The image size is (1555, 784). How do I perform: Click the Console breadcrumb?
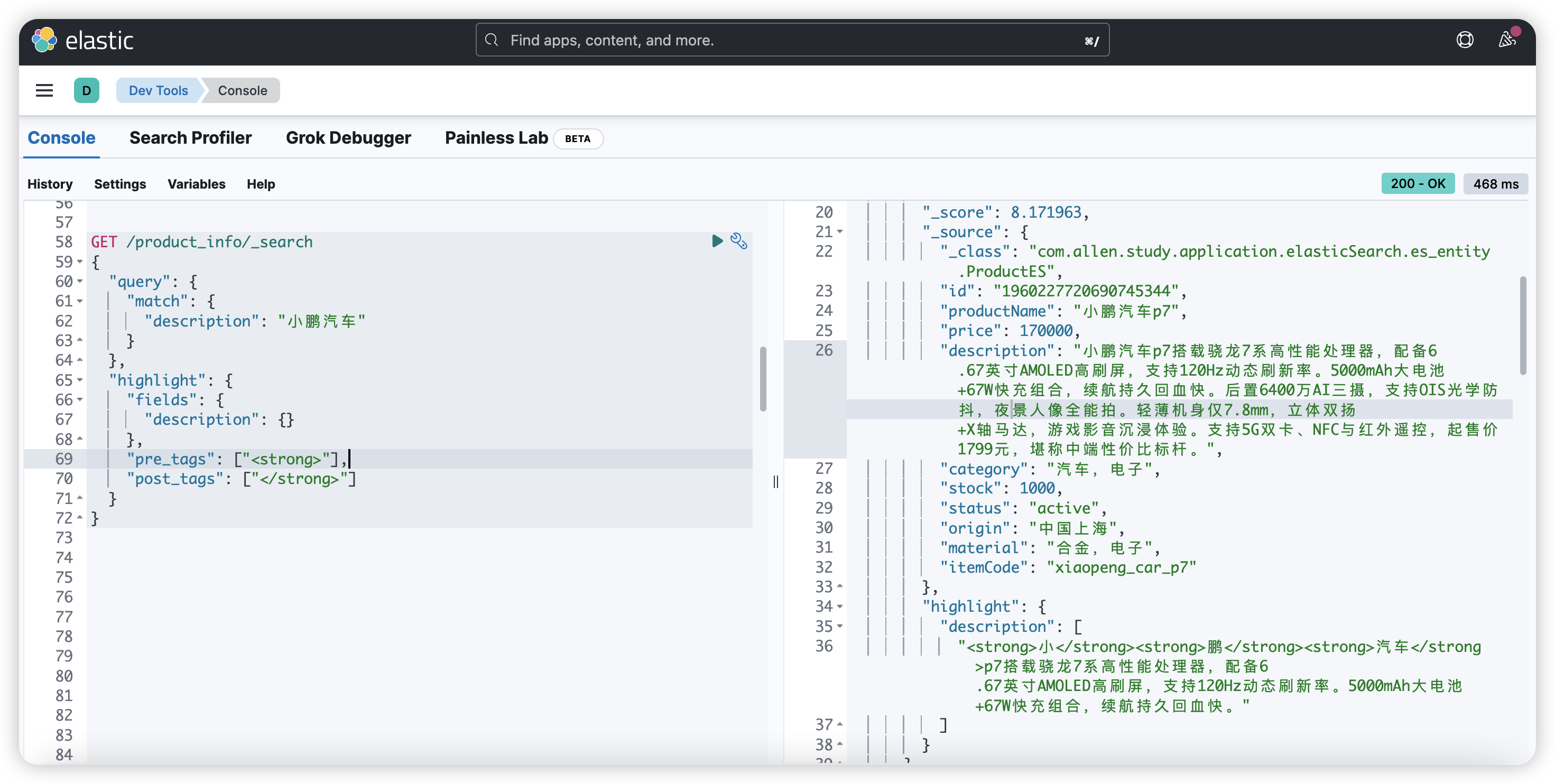pyautogui.click(x=243, y=90)
